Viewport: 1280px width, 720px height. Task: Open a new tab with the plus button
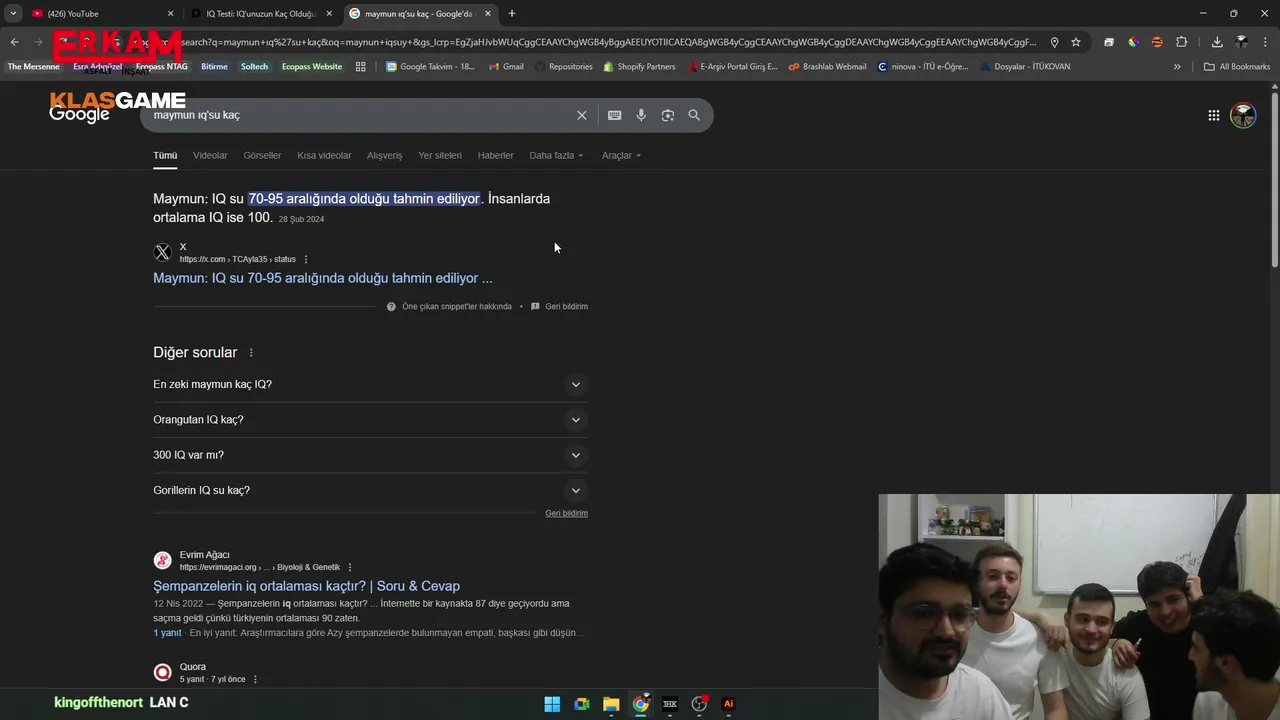(512, 13)
